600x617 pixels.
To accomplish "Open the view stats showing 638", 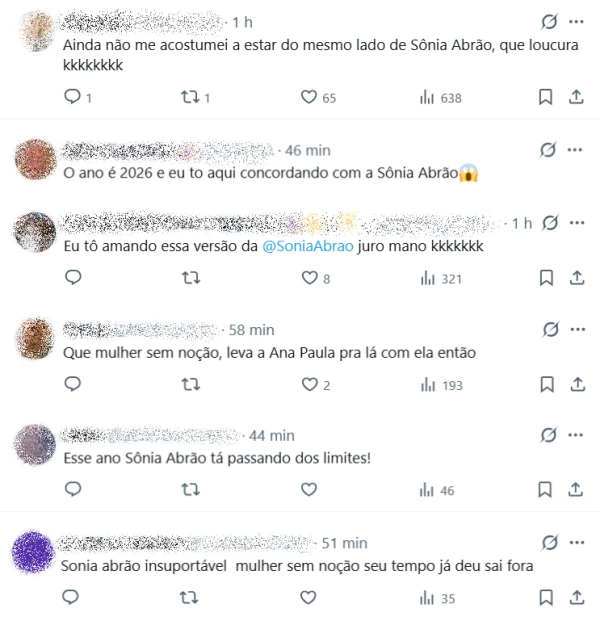I will point(440,98).
